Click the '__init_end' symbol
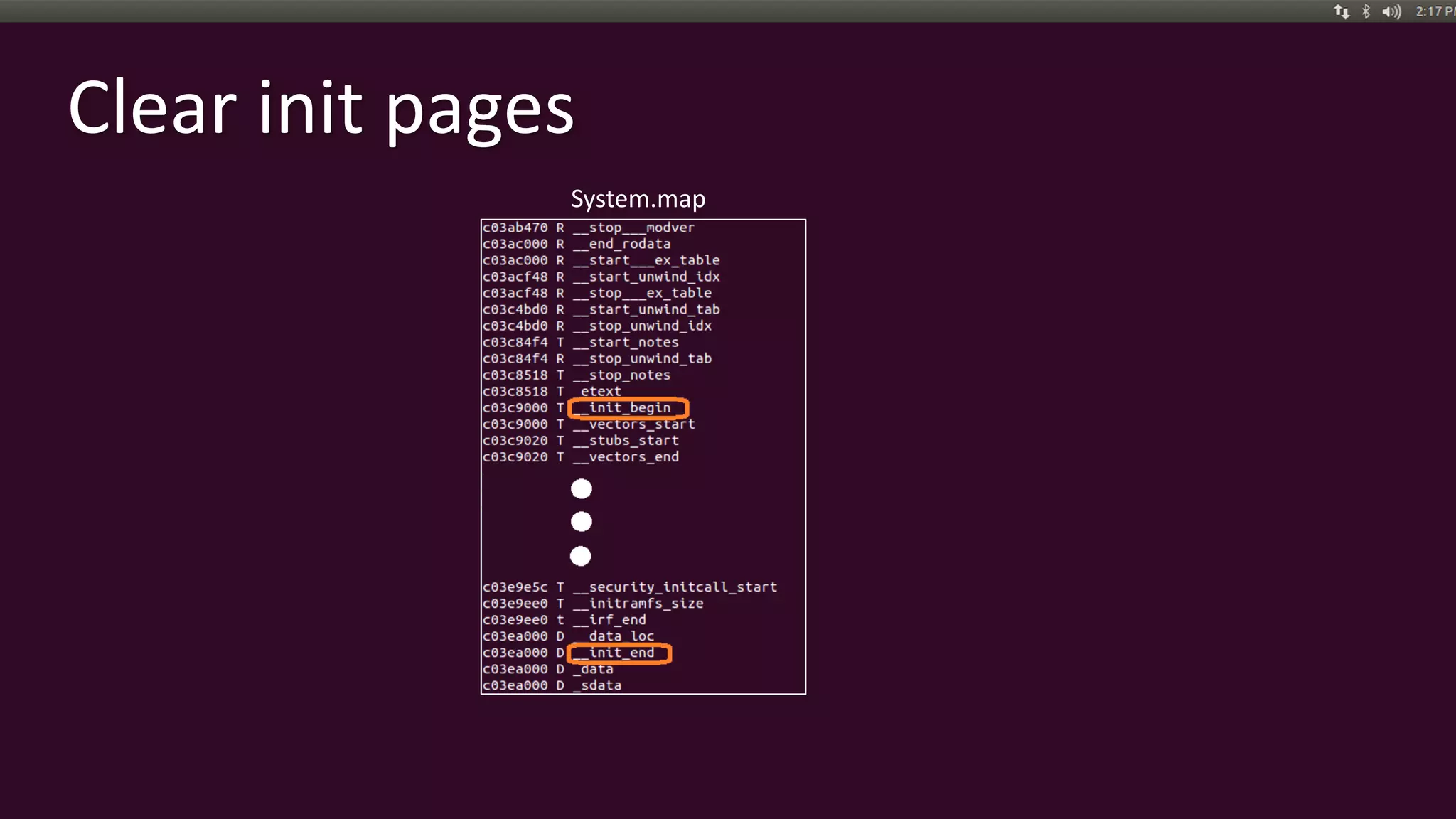1456x819 pixels. click(614, 652)
